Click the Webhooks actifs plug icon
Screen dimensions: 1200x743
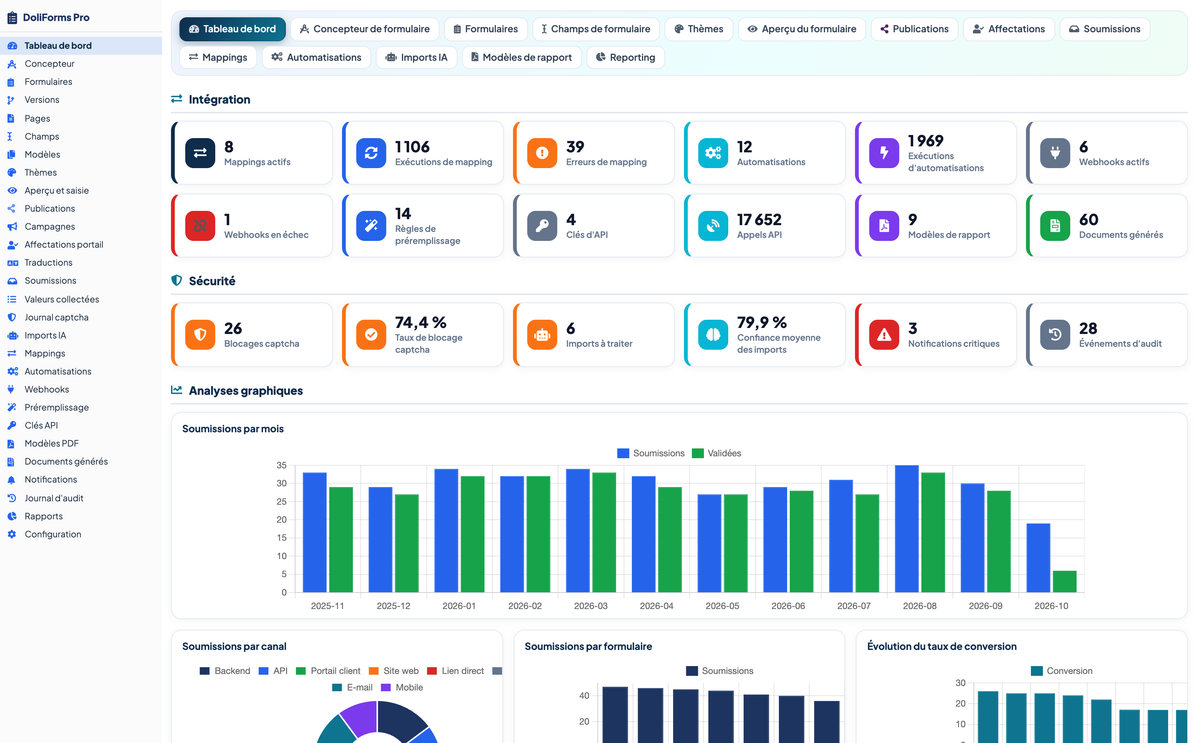pyautogui.click(x=1055, y=153)
